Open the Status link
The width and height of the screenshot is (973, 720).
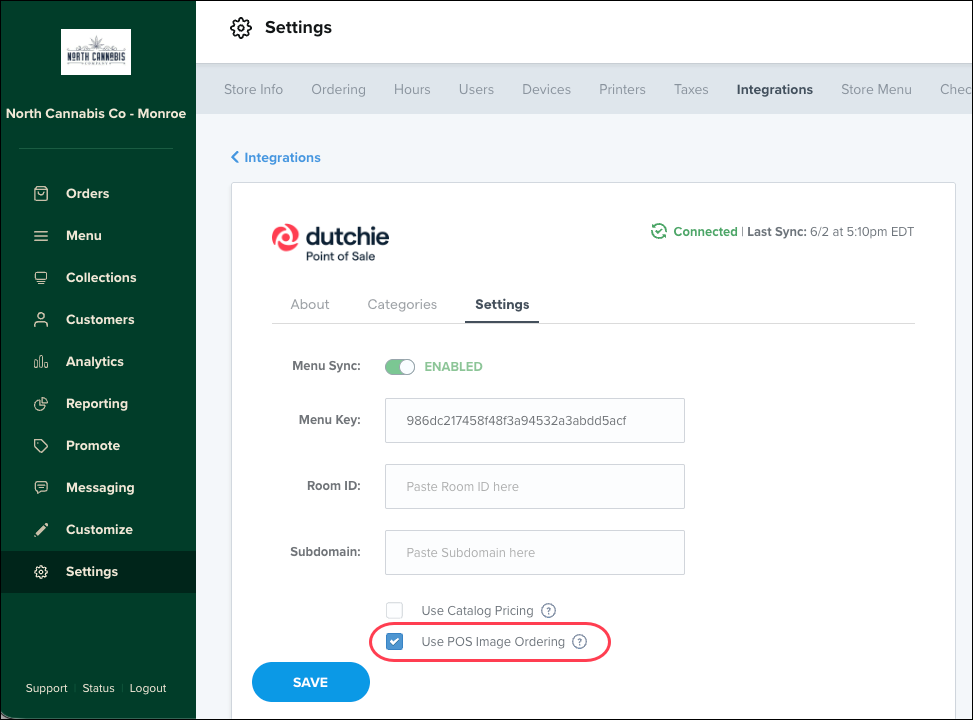point(99,688)
